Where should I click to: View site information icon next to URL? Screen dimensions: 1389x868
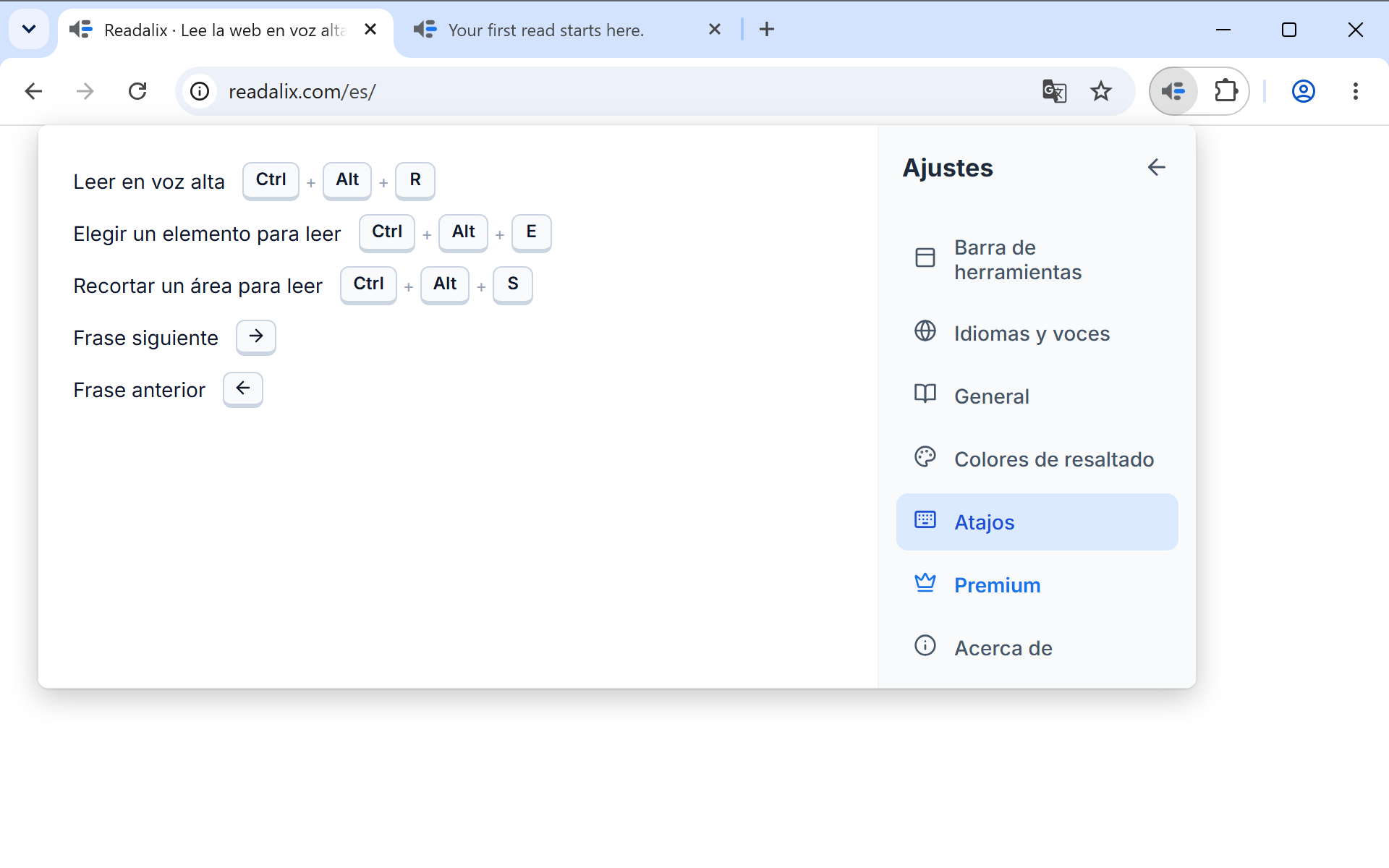(200, 91)
